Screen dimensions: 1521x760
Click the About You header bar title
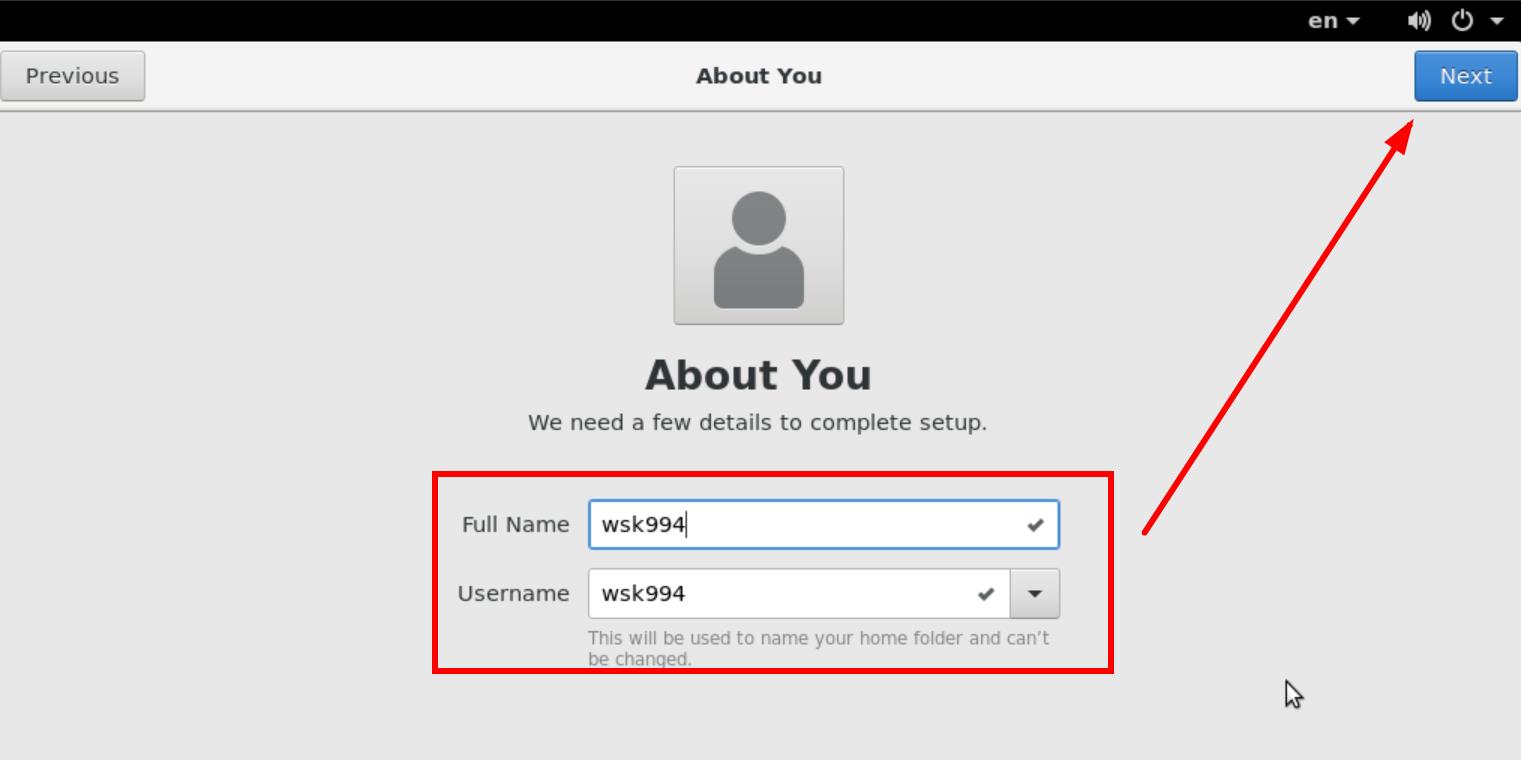pos(759,76)
